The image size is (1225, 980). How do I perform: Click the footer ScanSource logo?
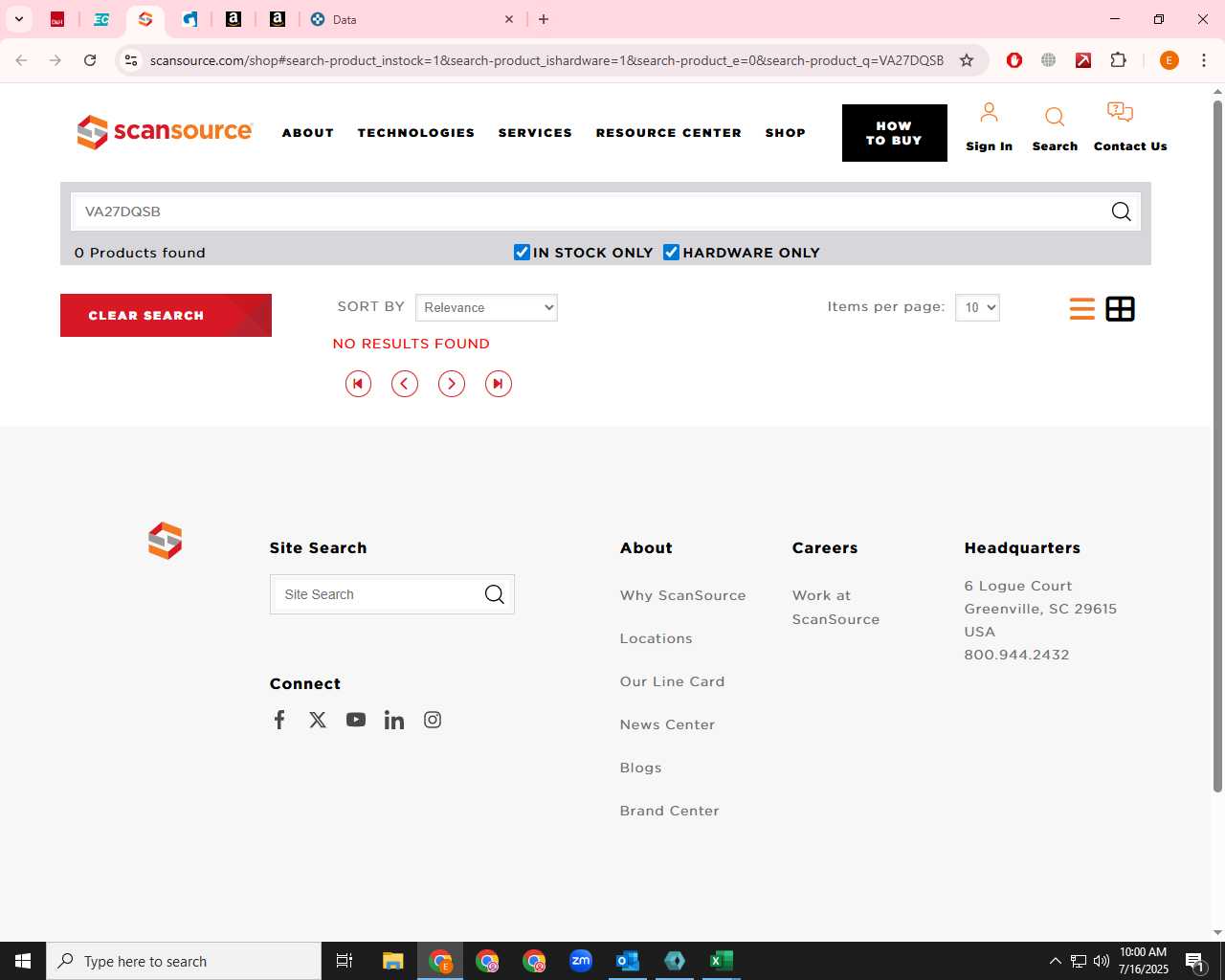(x=165, y=541)
